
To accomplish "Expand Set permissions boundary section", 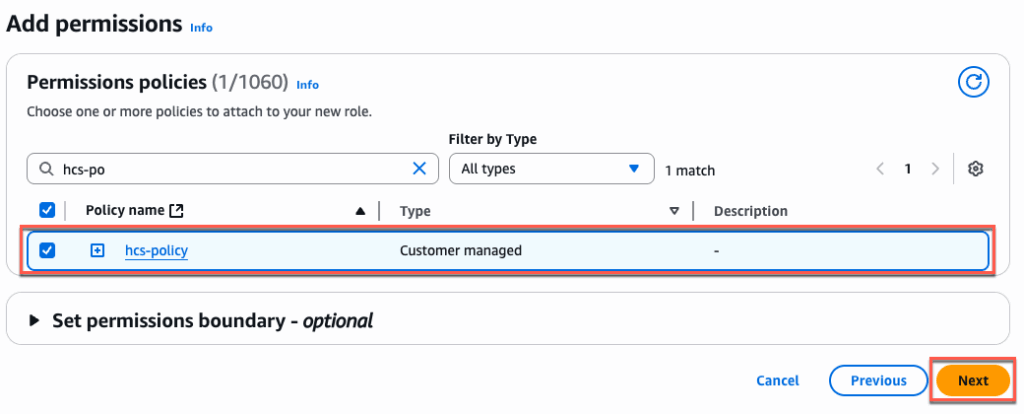I will [x=36, y=321].
